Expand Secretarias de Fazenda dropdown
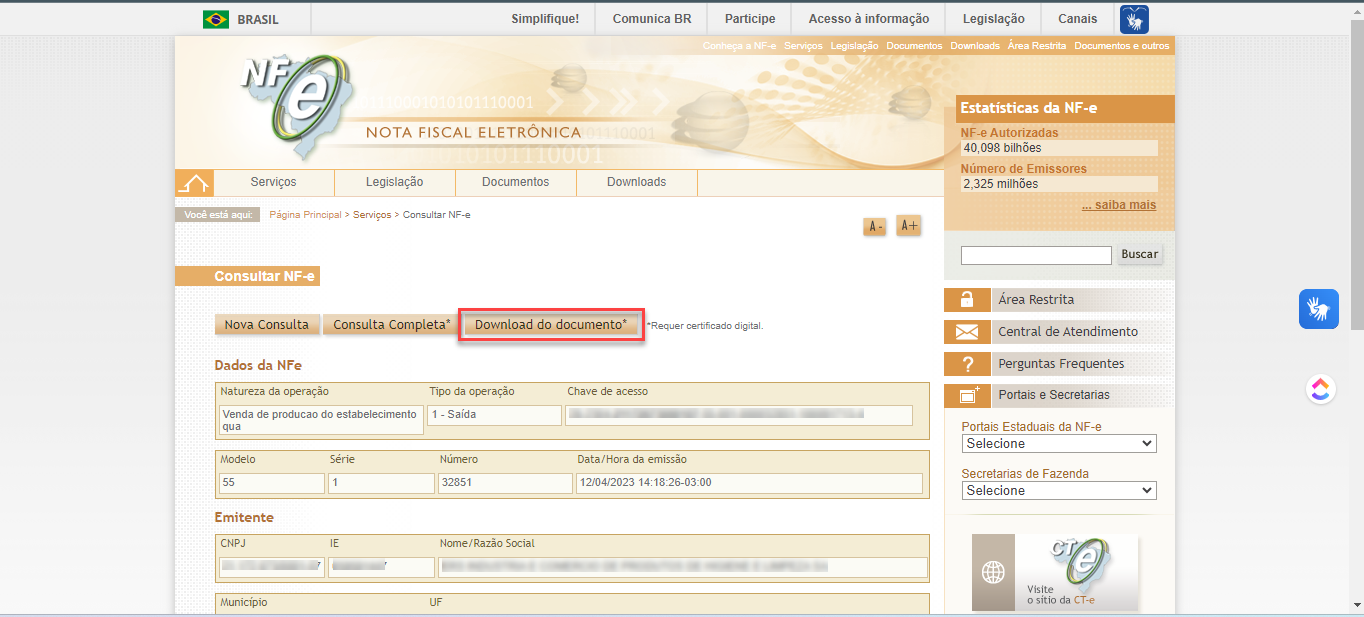The image size is (1364, 617). tap(1059, 490)
